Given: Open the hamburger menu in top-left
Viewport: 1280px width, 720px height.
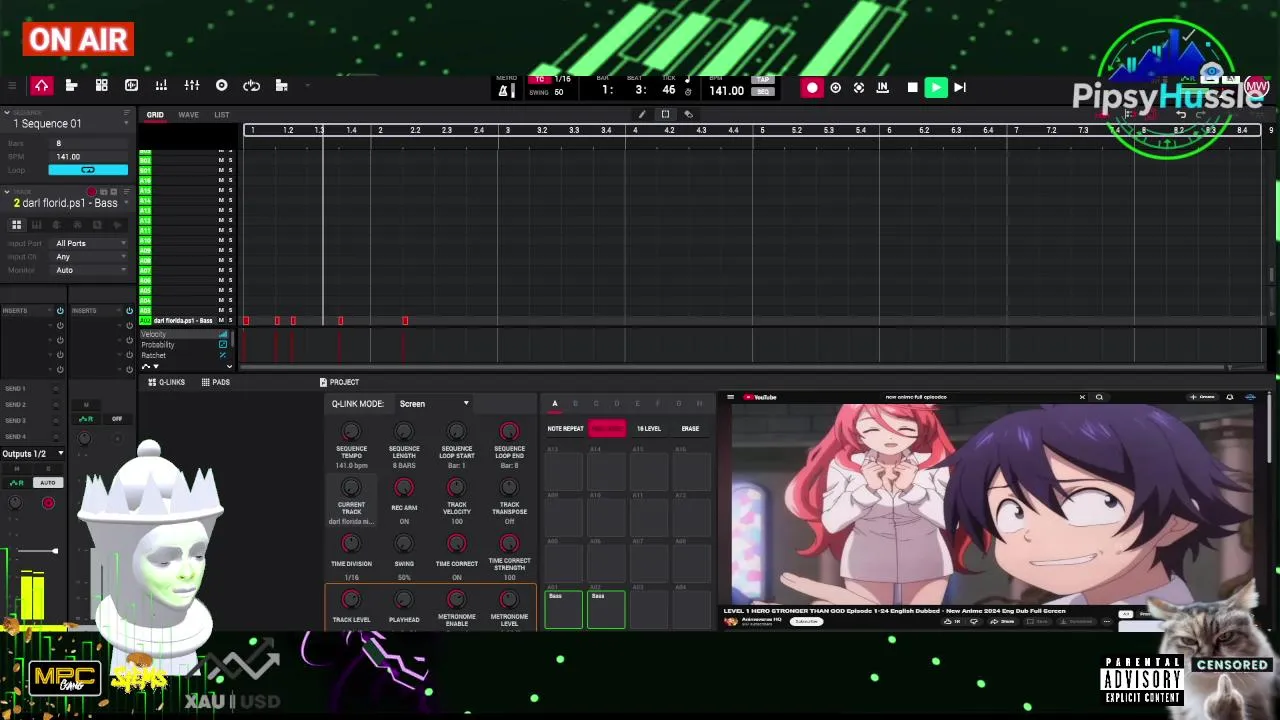Looking at the screenshot, I should 12,86.
